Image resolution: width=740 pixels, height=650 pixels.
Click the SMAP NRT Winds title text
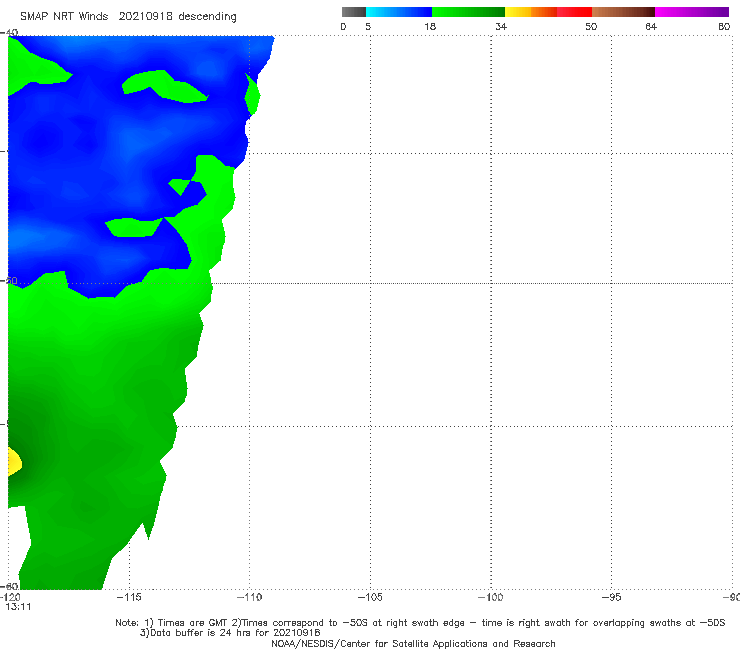[x=64, y=17]
